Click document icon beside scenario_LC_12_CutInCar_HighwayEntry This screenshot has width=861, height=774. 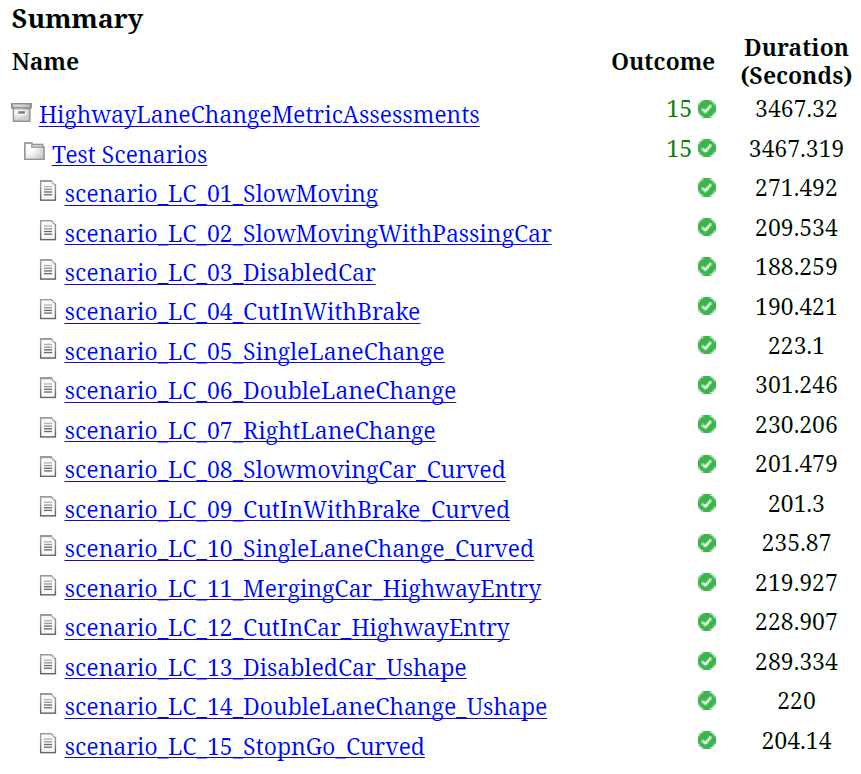point(48,625)
